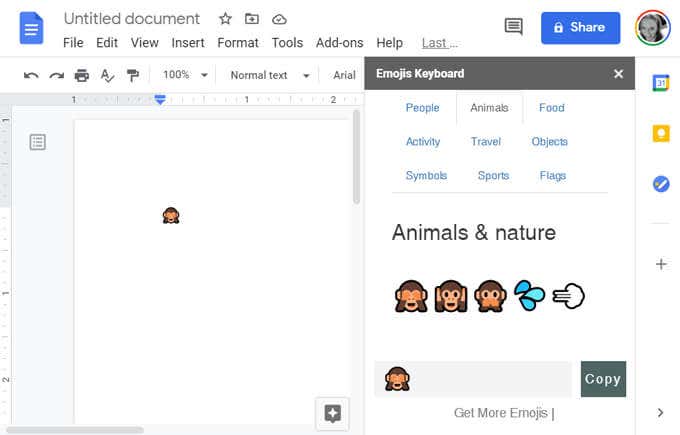Image resolution: width=680 pixels, height=435 pixels.
Task: Click the undo arrow in the toolbar
Action: 31,75
